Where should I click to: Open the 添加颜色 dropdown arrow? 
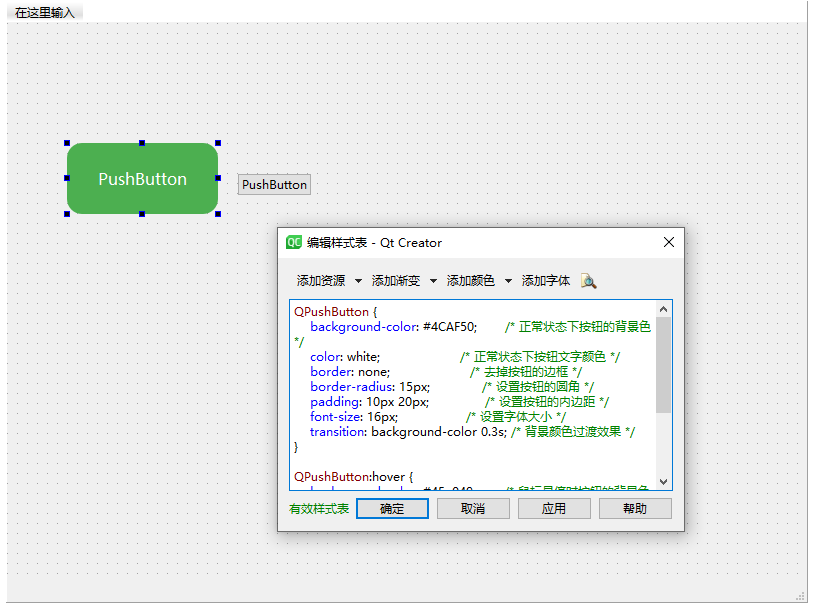pos(508,281)
